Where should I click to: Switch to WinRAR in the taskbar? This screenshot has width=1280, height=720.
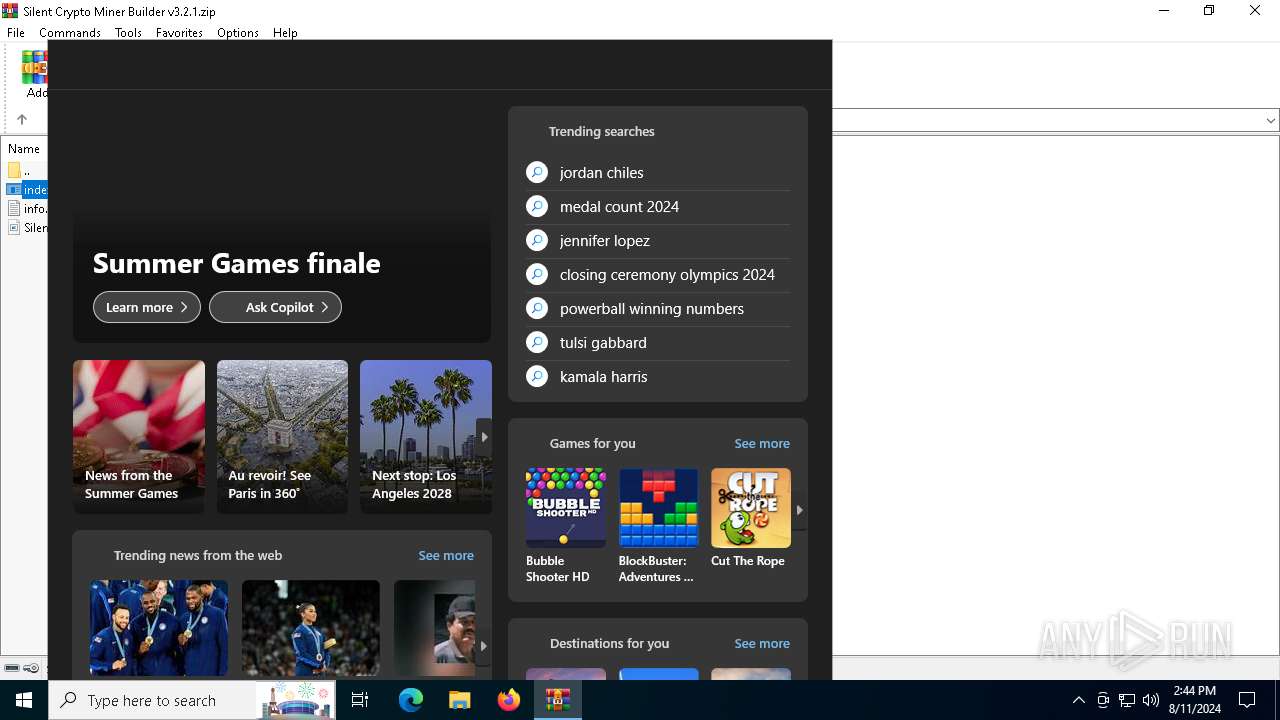[x=557, y=700]
